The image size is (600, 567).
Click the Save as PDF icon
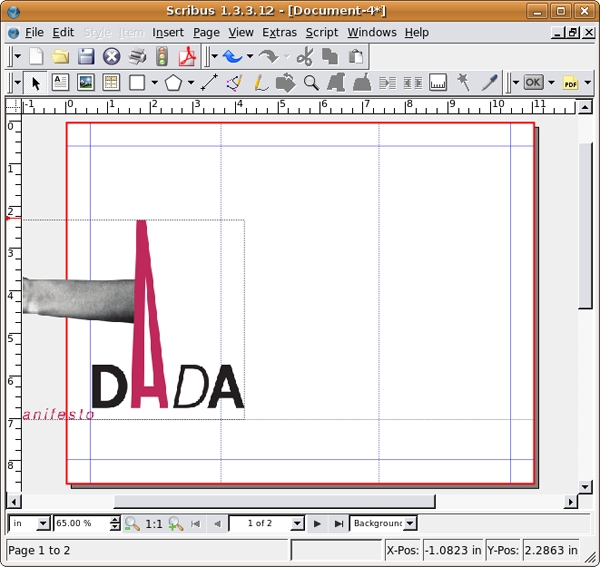point(185,57)
